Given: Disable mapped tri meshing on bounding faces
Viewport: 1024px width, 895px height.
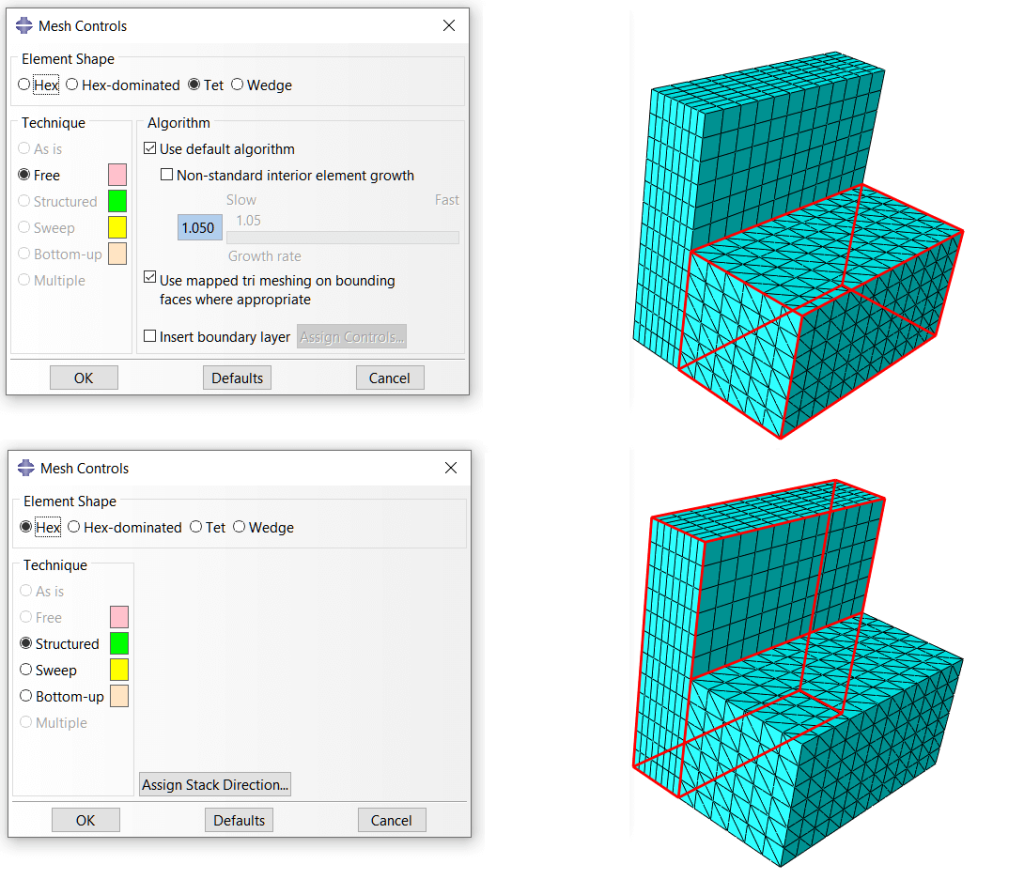Looking at the screenshot, I should pyautogui.click(x=150, y=279).
